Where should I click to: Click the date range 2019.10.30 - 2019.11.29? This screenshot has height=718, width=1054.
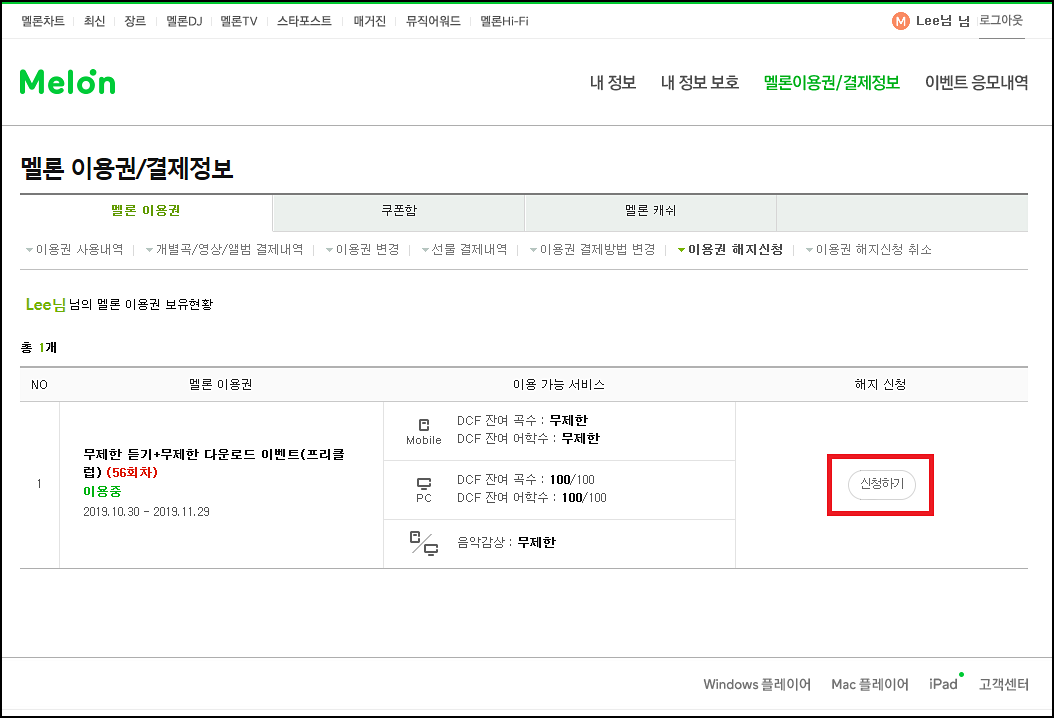[x=146, y=512]
